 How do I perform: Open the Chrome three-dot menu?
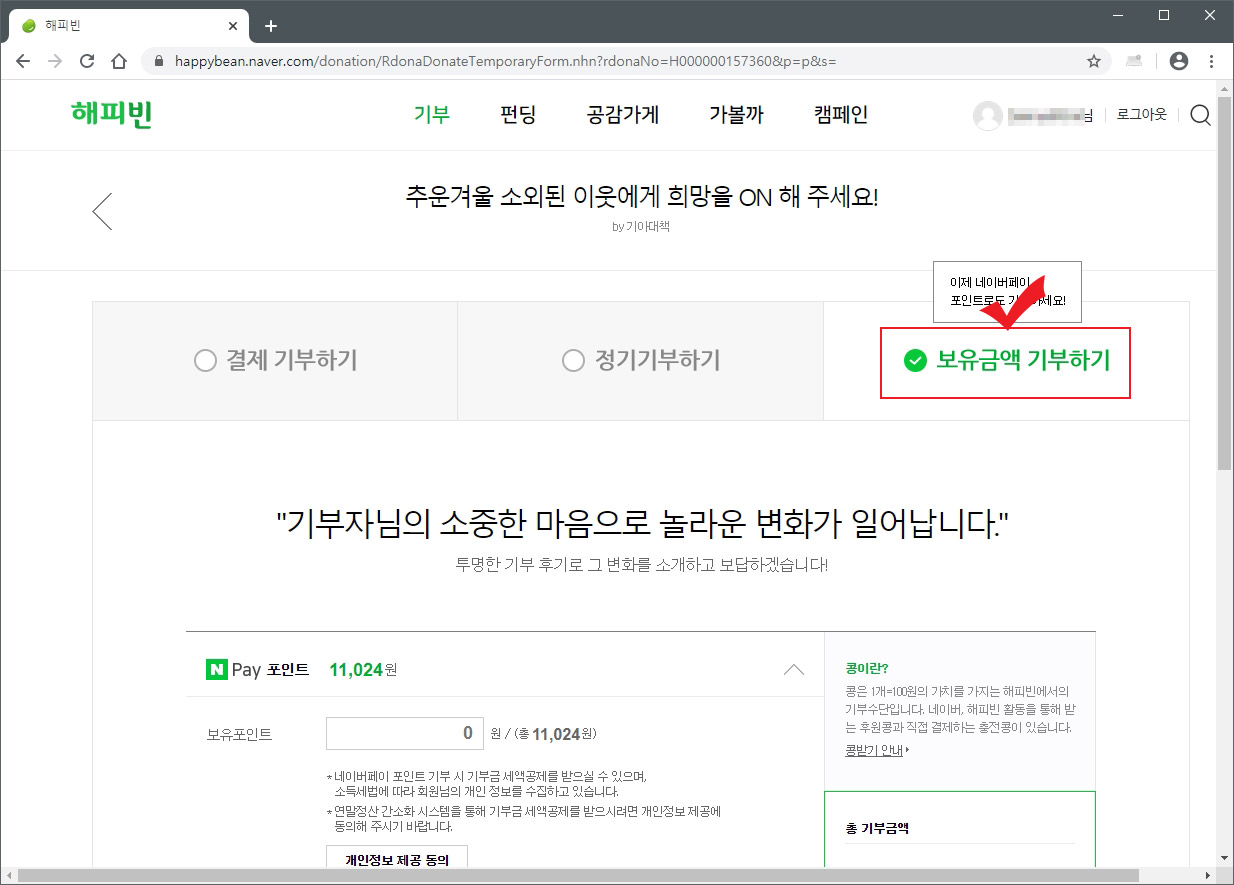click(x=1211, y=61)
